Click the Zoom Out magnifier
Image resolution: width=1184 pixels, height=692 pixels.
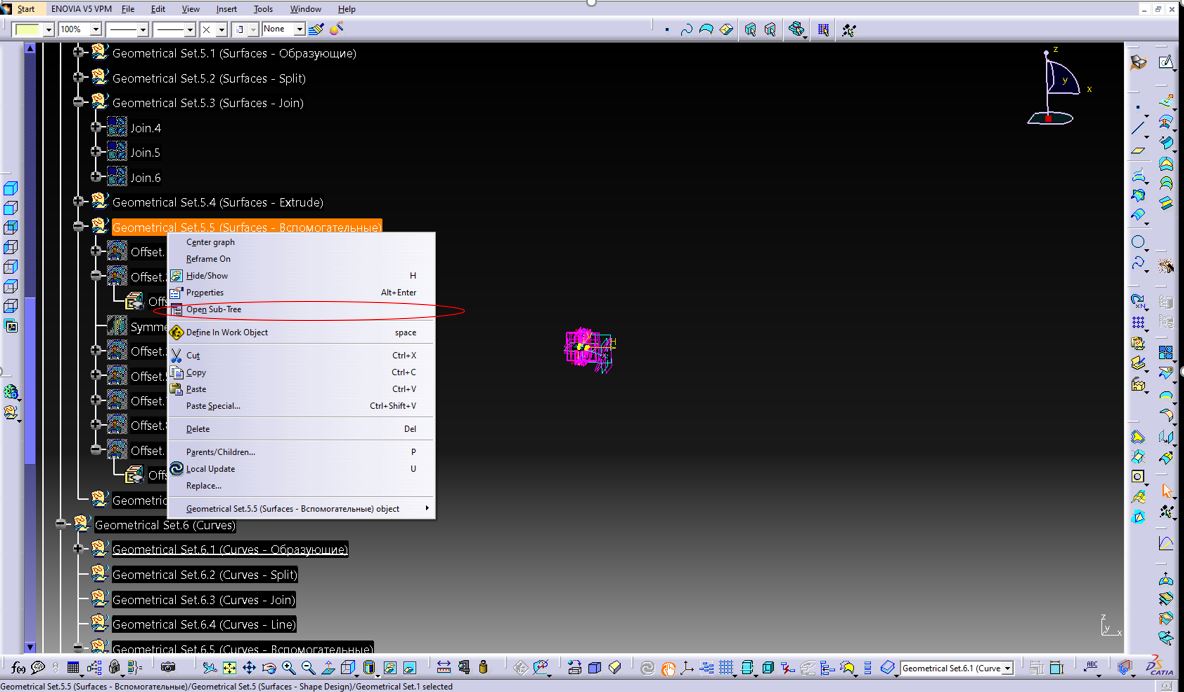(308, 668)
